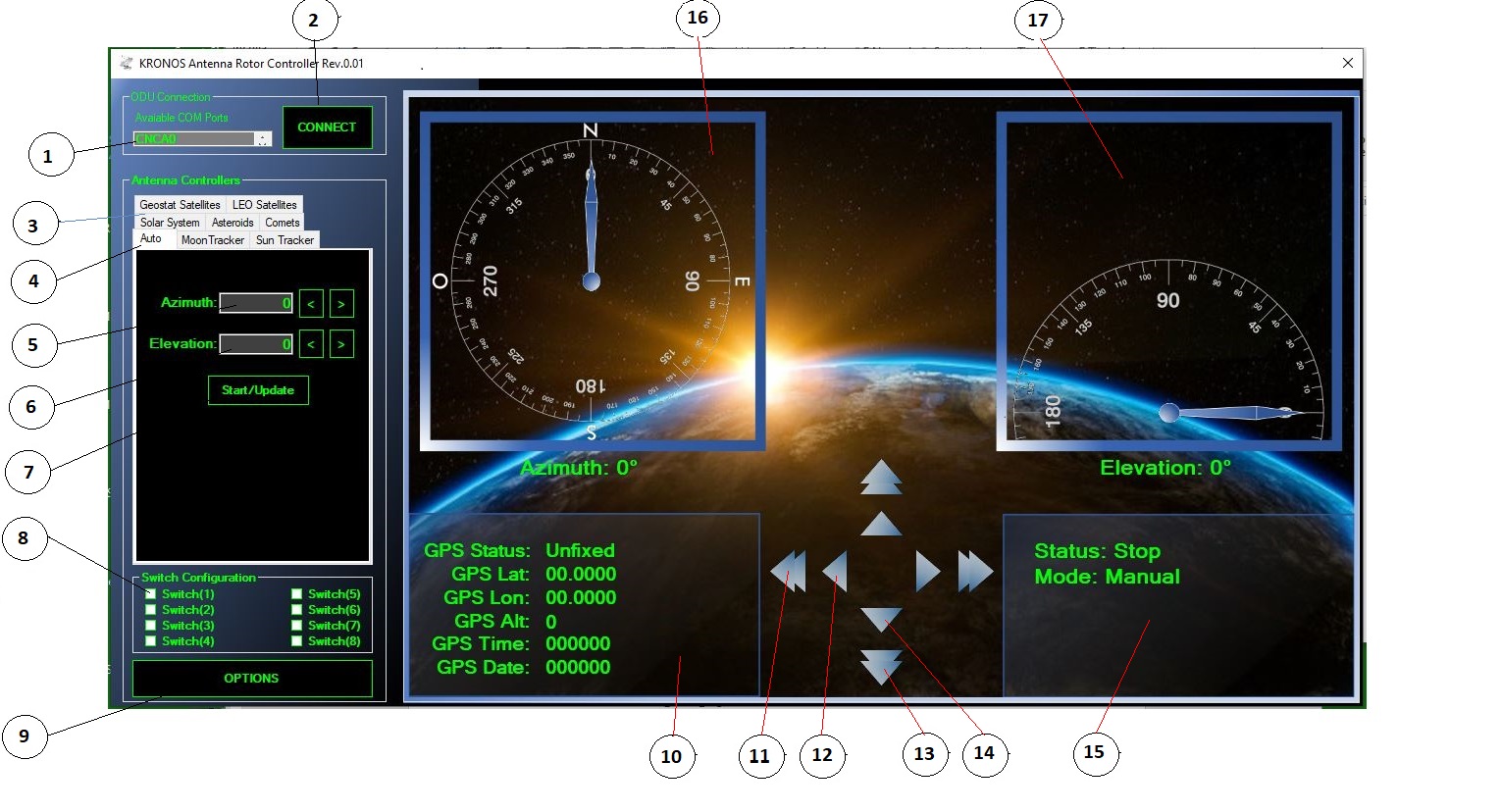Click the 'Azimuth: 0°' readout under compass

579,468
